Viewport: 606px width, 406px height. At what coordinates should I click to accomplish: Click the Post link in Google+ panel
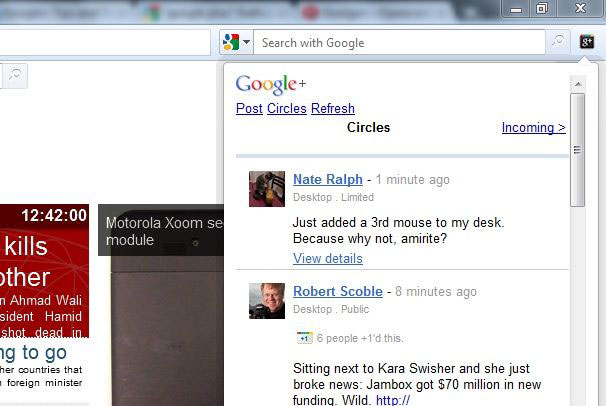249,109
